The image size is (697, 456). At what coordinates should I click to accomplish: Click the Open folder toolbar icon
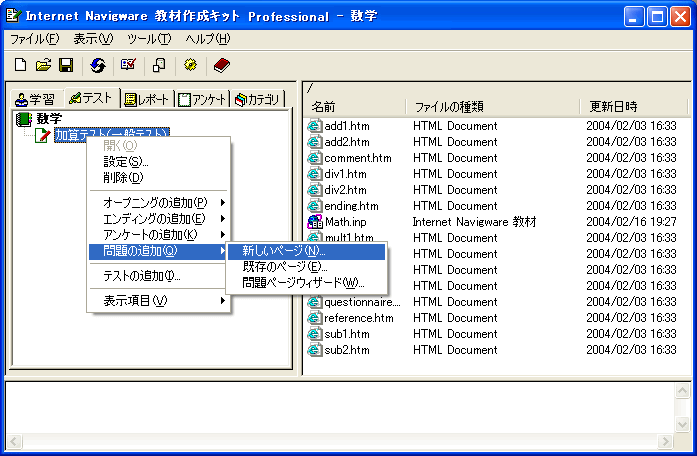[43, 65]
